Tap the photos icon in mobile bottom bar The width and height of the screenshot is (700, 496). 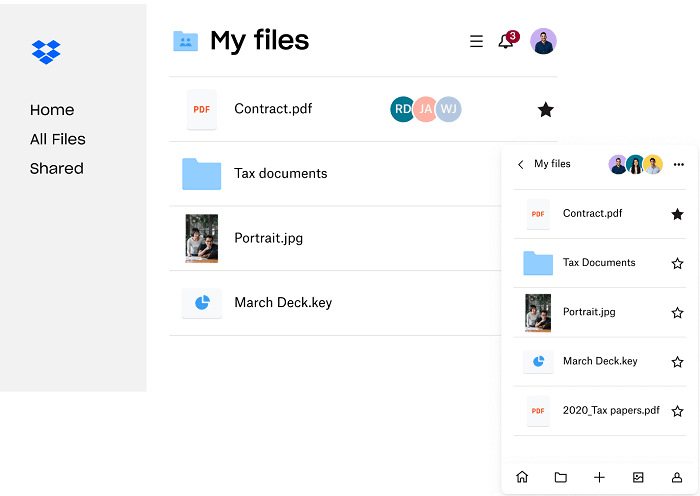[638, 477]
